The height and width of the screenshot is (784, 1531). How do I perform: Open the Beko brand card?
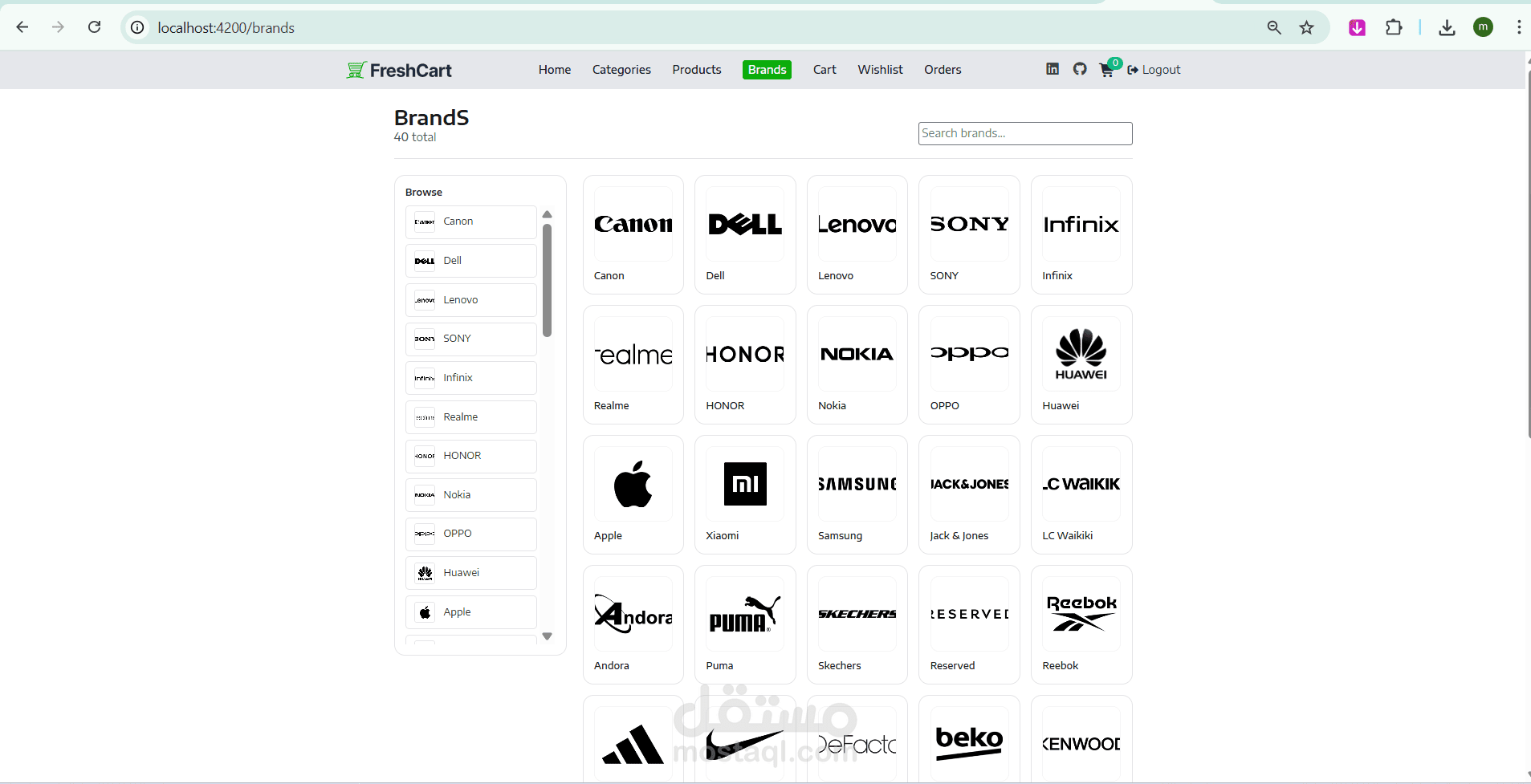(969, 740)
